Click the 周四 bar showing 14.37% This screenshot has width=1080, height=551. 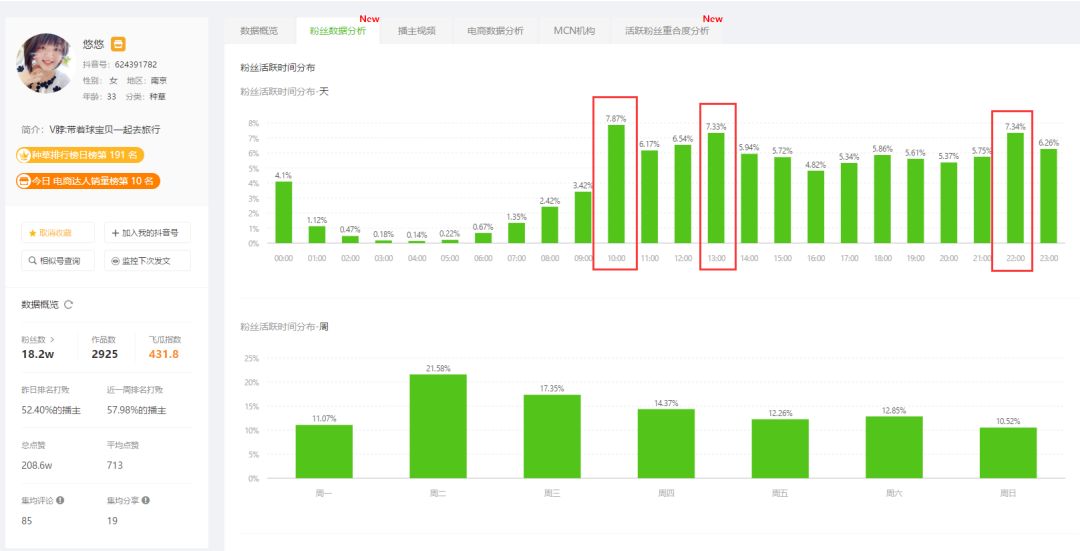pyautogui.click(x=666, y=444)
